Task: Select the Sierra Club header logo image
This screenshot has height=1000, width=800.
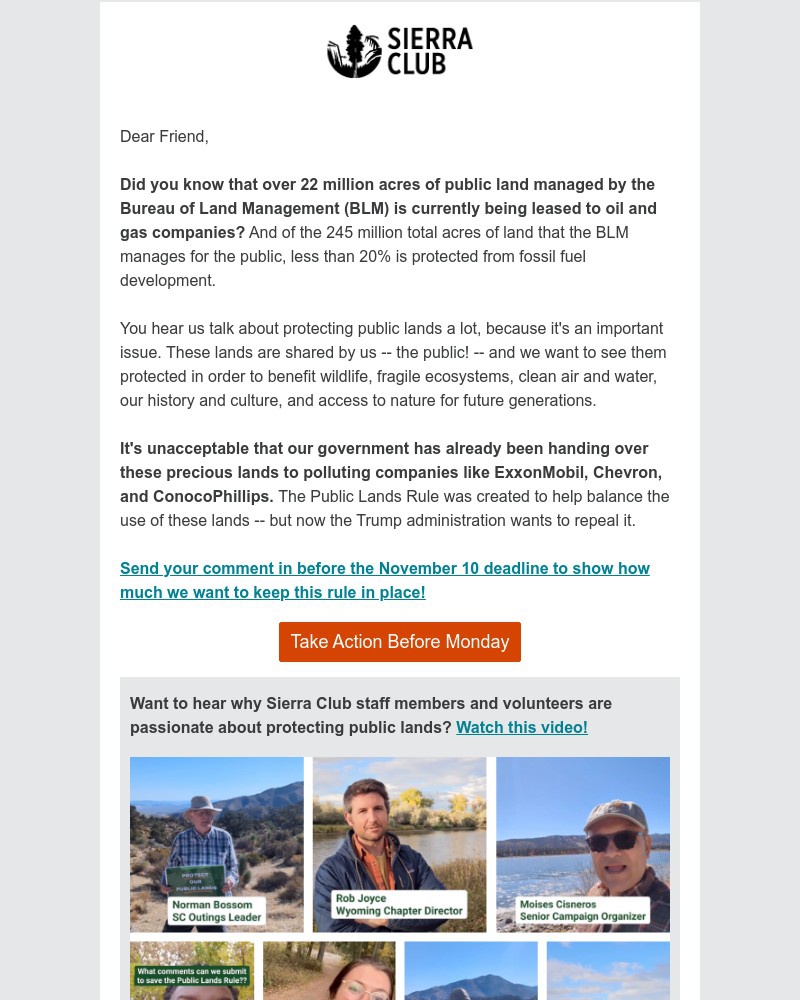Action: coord(400,51)
